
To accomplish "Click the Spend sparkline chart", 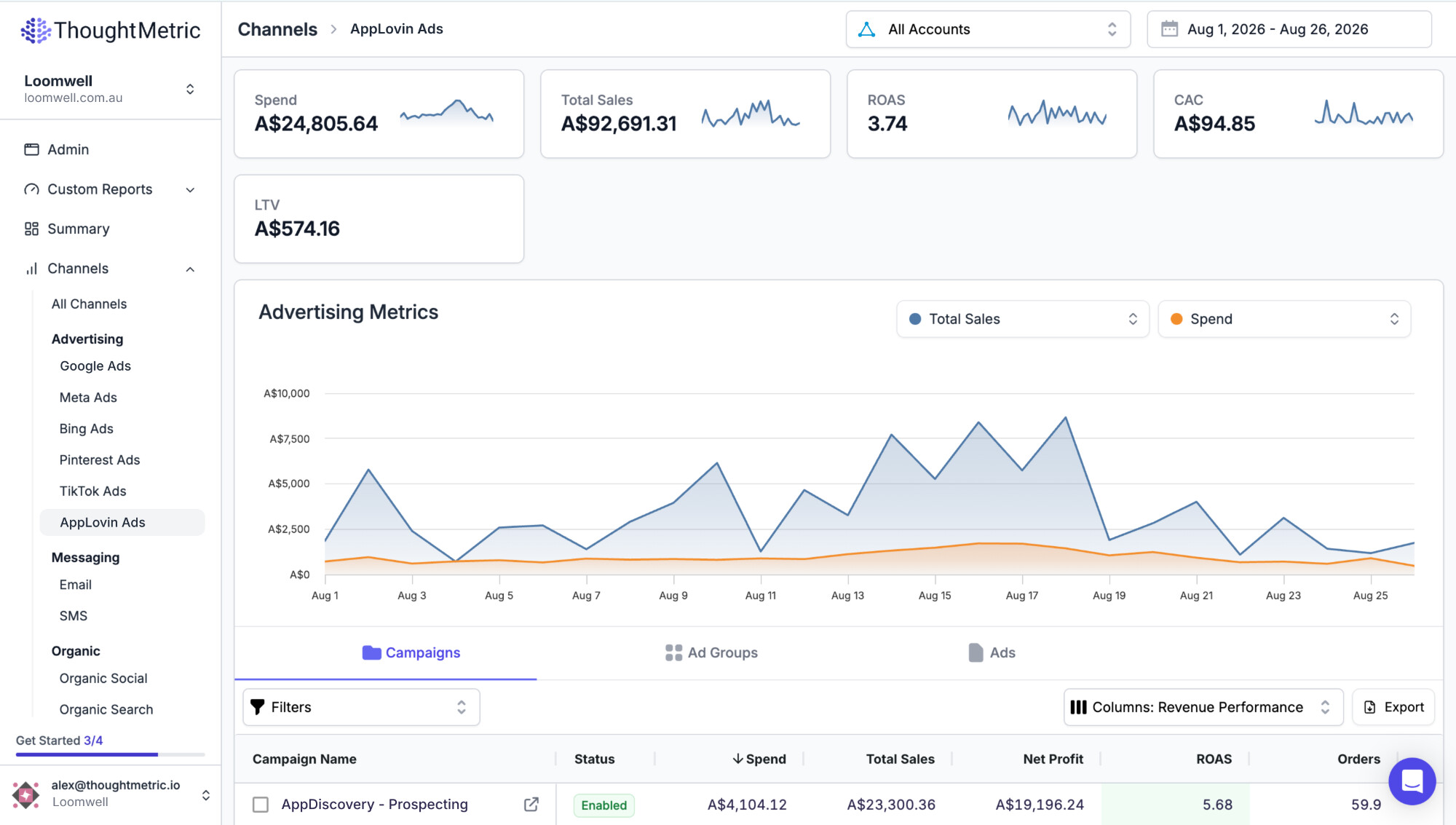I will 447,111.
